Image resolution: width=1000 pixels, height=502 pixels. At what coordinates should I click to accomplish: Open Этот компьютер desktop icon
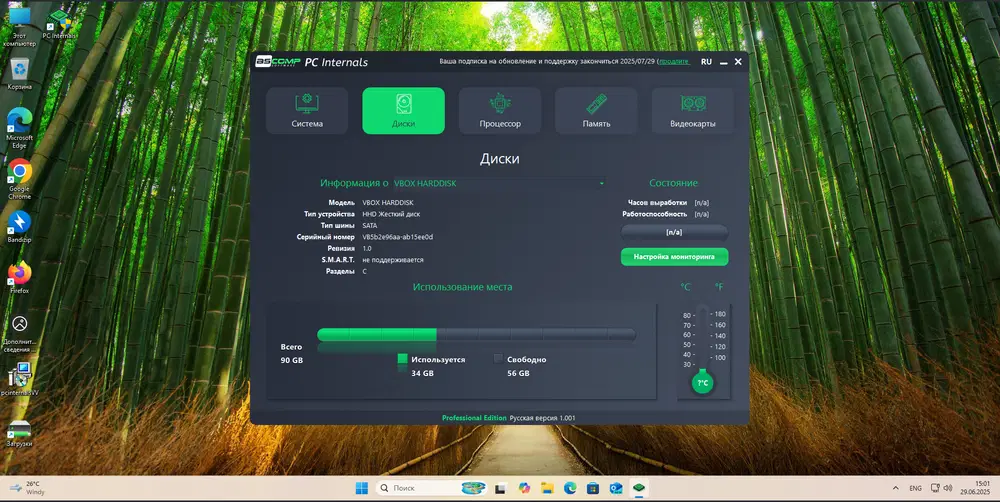point(20,26)
